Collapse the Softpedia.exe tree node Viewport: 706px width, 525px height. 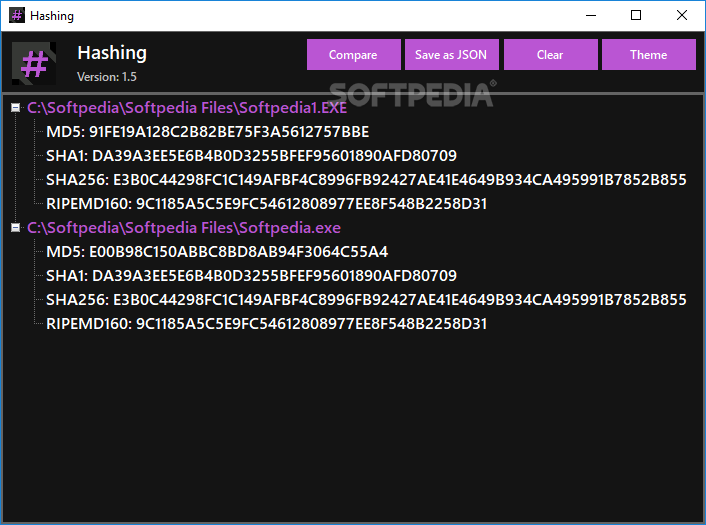pos(15,228)
